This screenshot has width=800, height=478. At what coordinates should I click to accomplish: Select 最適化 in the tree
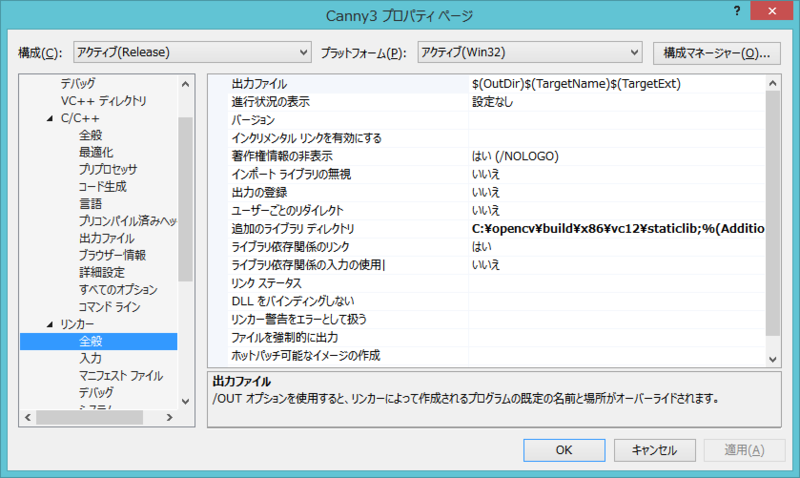tap(96, 153)
